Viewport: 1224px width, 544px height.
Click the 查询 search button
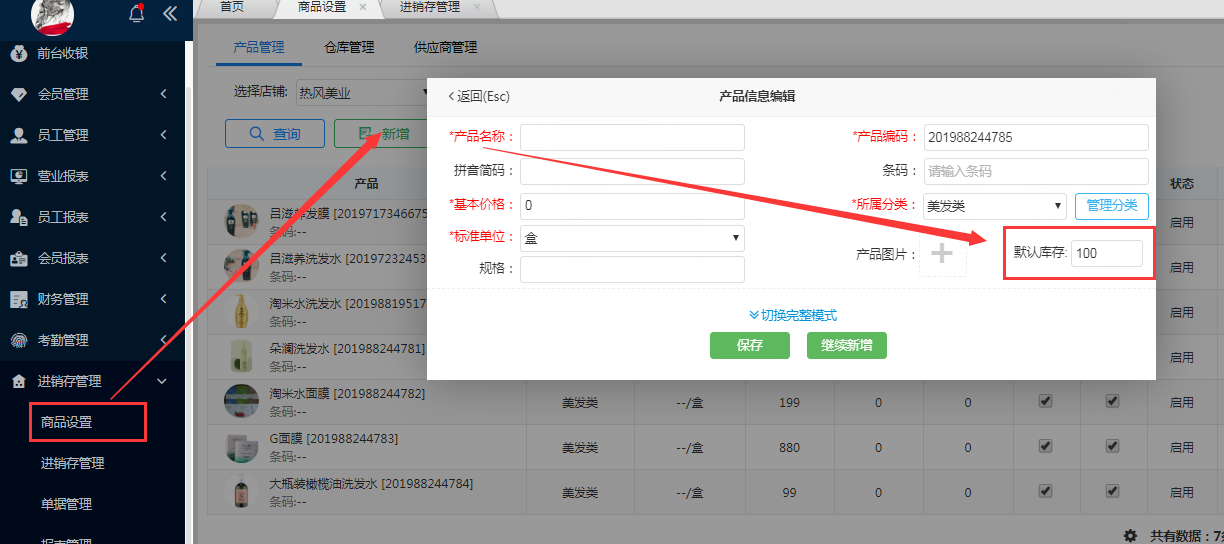click(x=275, y=134)
